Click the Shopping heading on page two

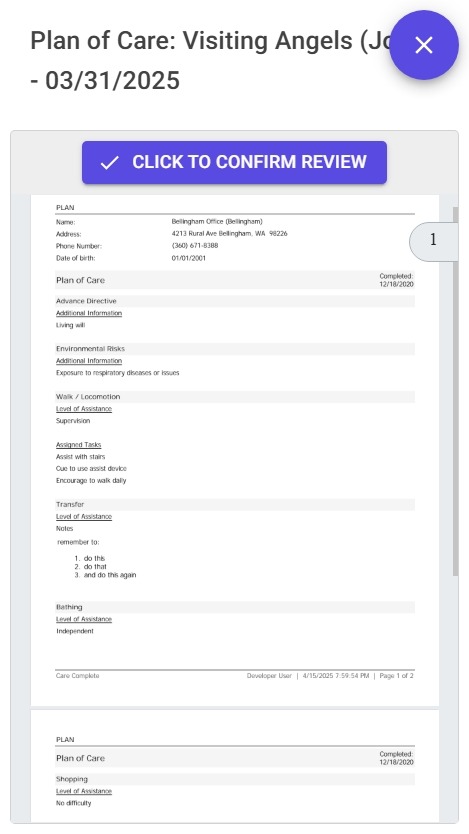click(x=72, y=779)
